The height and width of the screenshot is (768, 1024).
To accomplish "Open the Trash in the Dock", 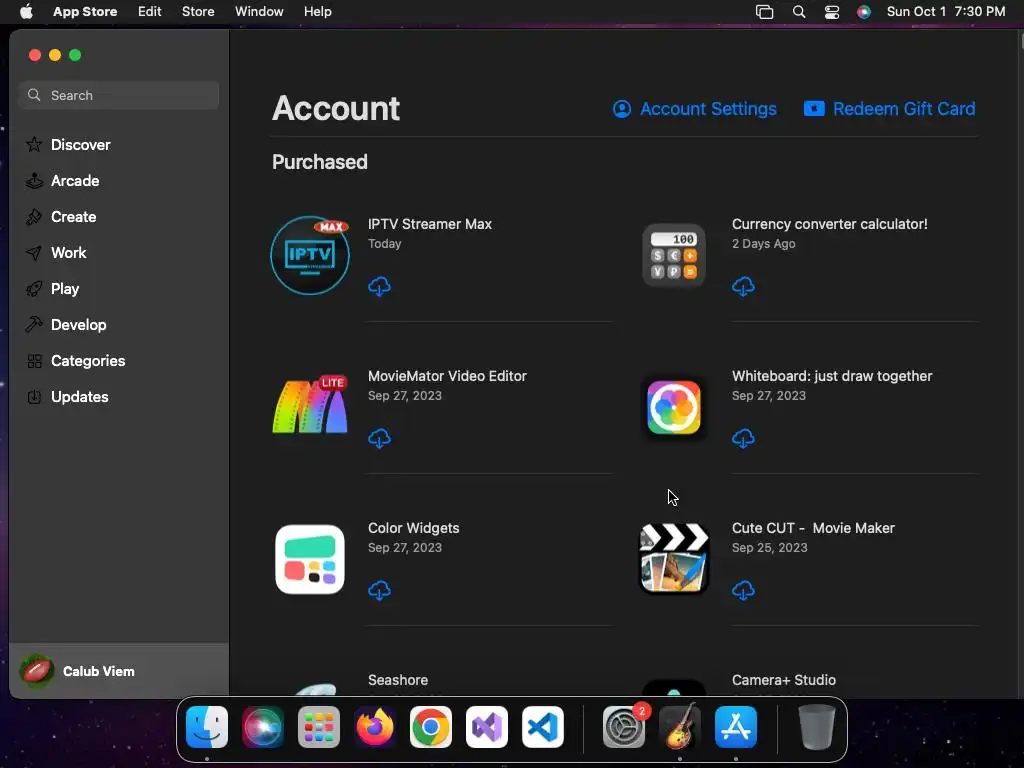I will pyautogui.click(x=817, y=727).
